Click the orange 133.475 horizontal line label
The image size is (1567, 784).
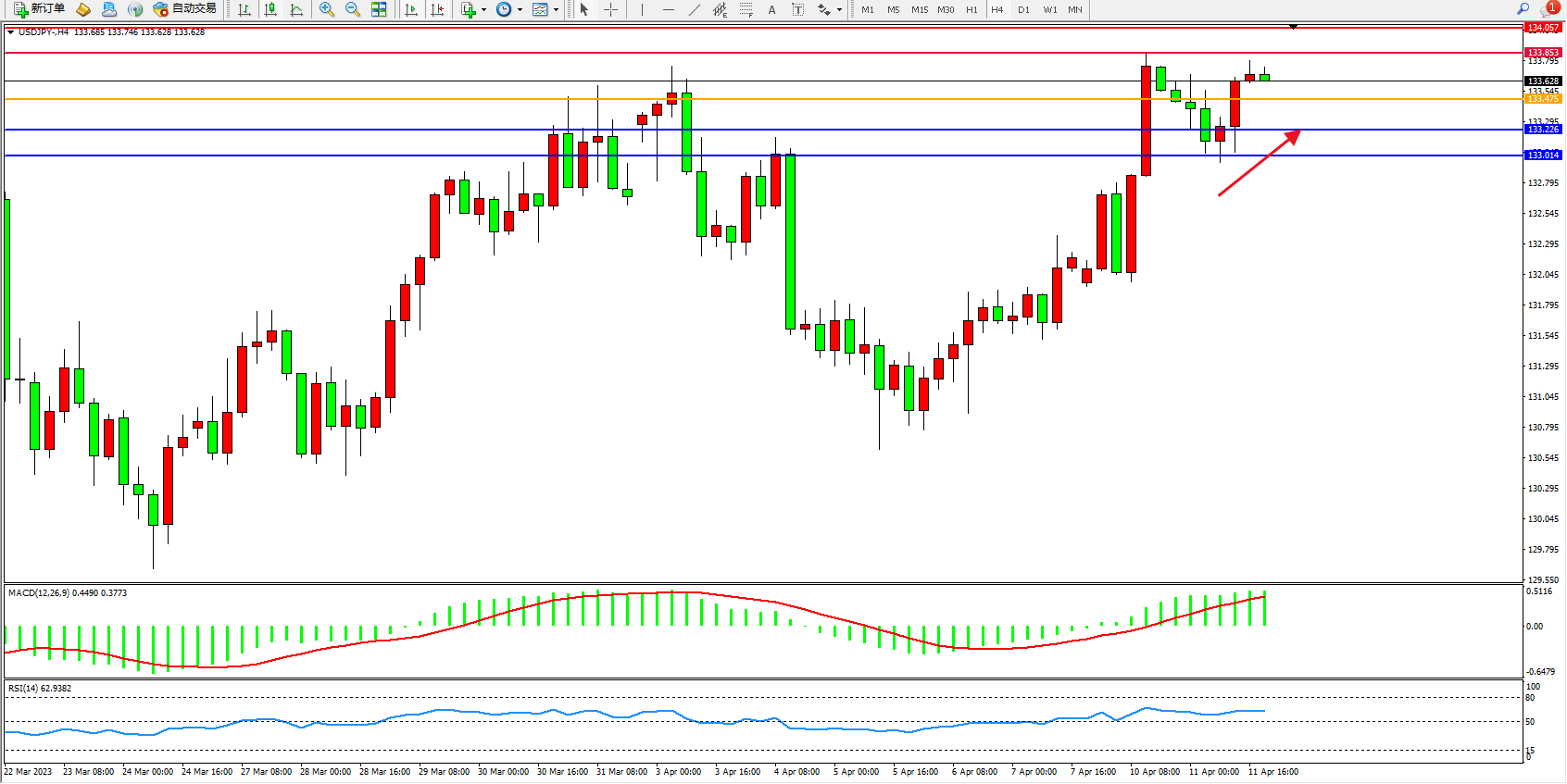click(1543, 99)
